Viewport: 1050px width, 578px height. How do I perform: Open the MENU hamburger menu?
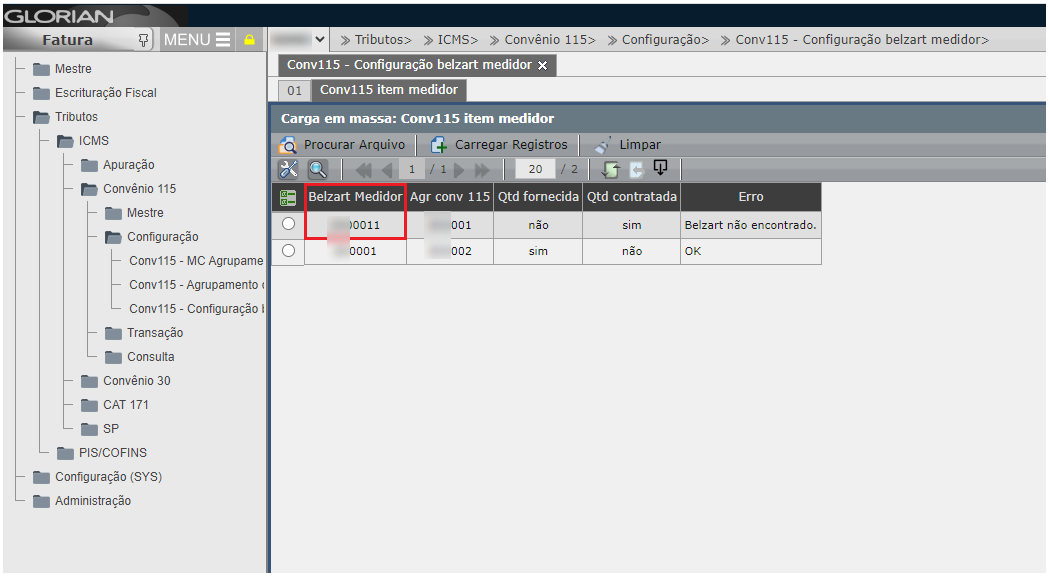[197, 40]
